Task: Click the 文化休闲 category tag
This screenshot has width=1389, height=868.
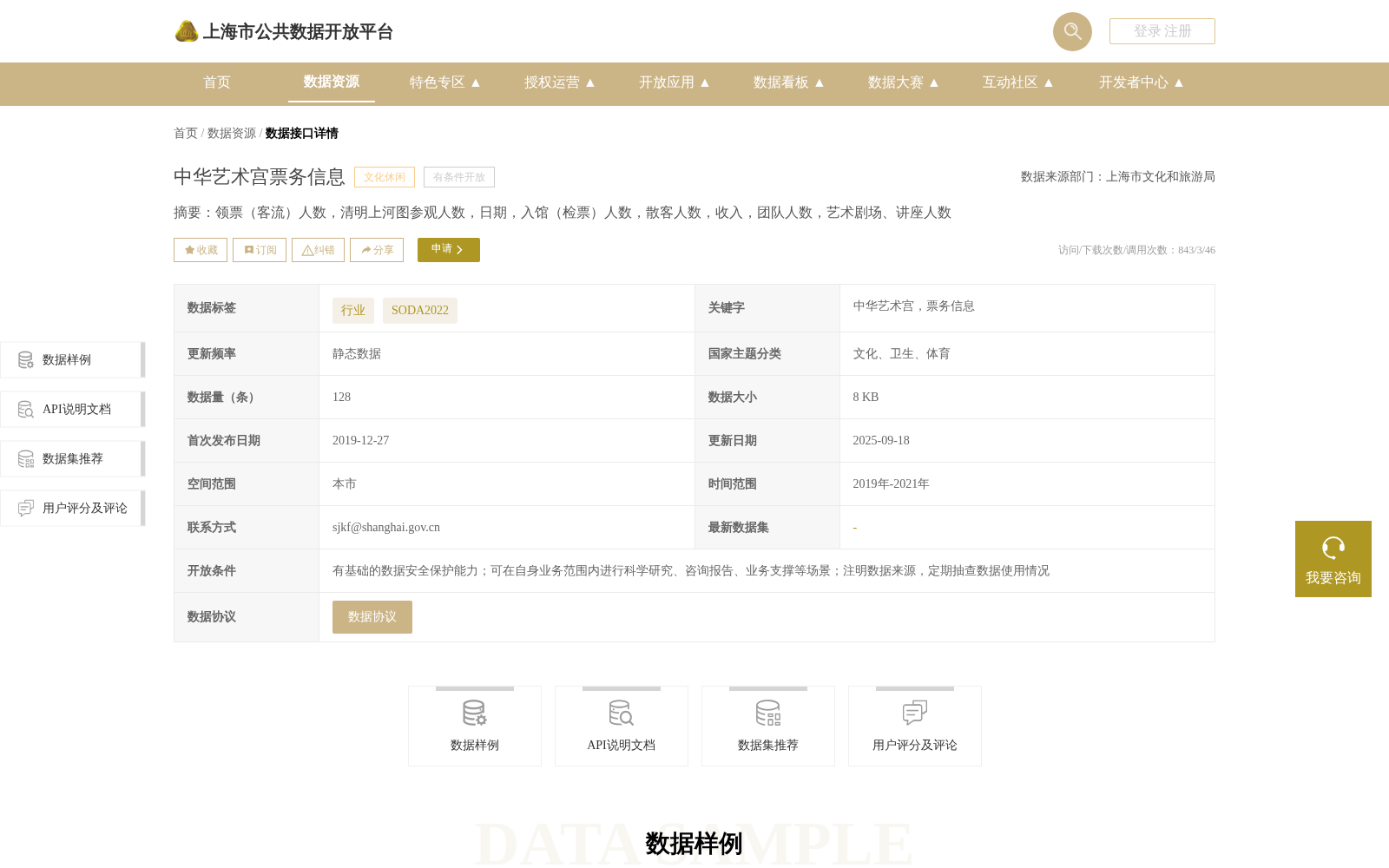Action: coord(385,177)
